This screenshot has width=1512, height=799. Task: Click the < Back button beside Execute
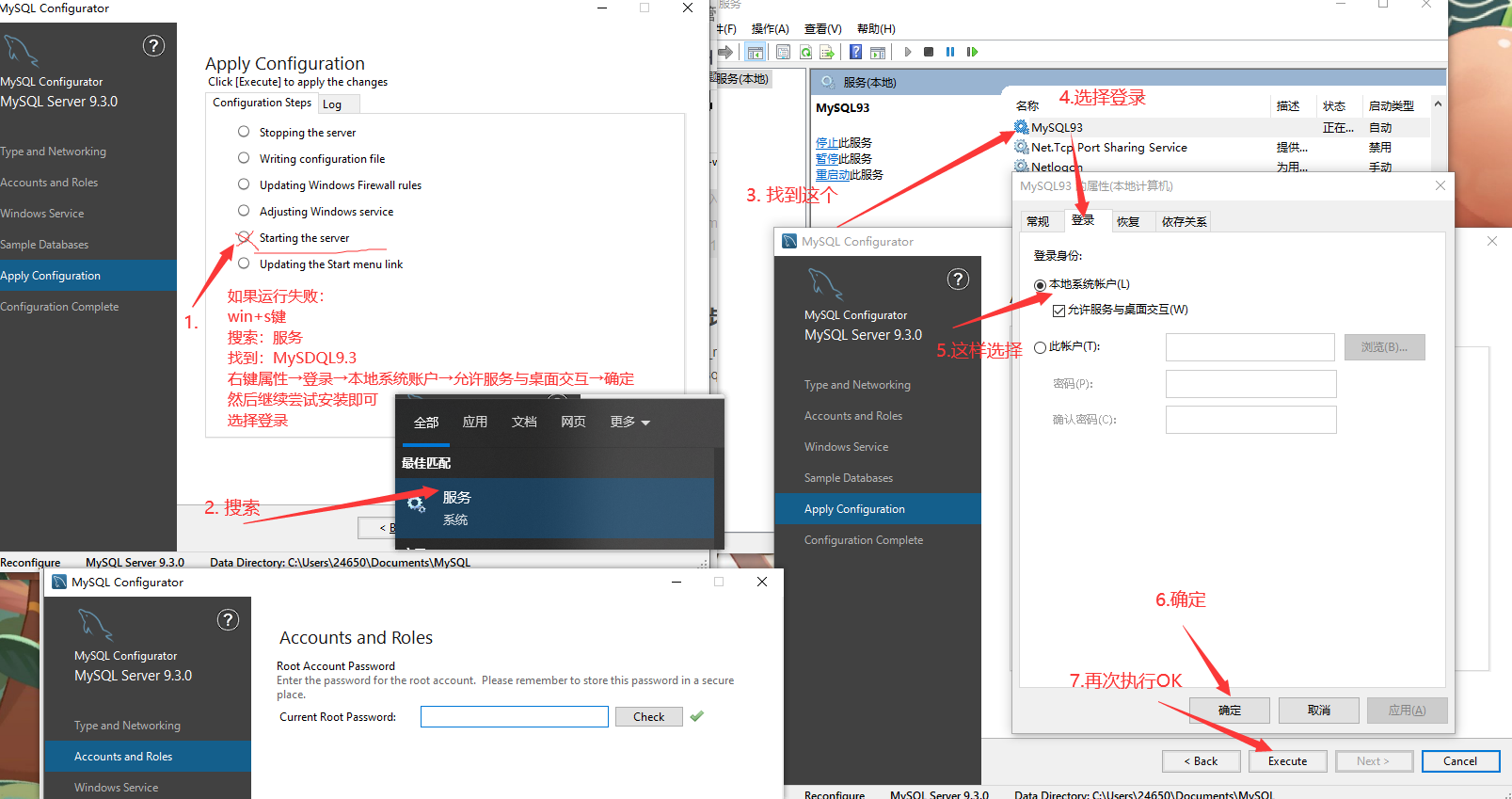point(1201,761)
